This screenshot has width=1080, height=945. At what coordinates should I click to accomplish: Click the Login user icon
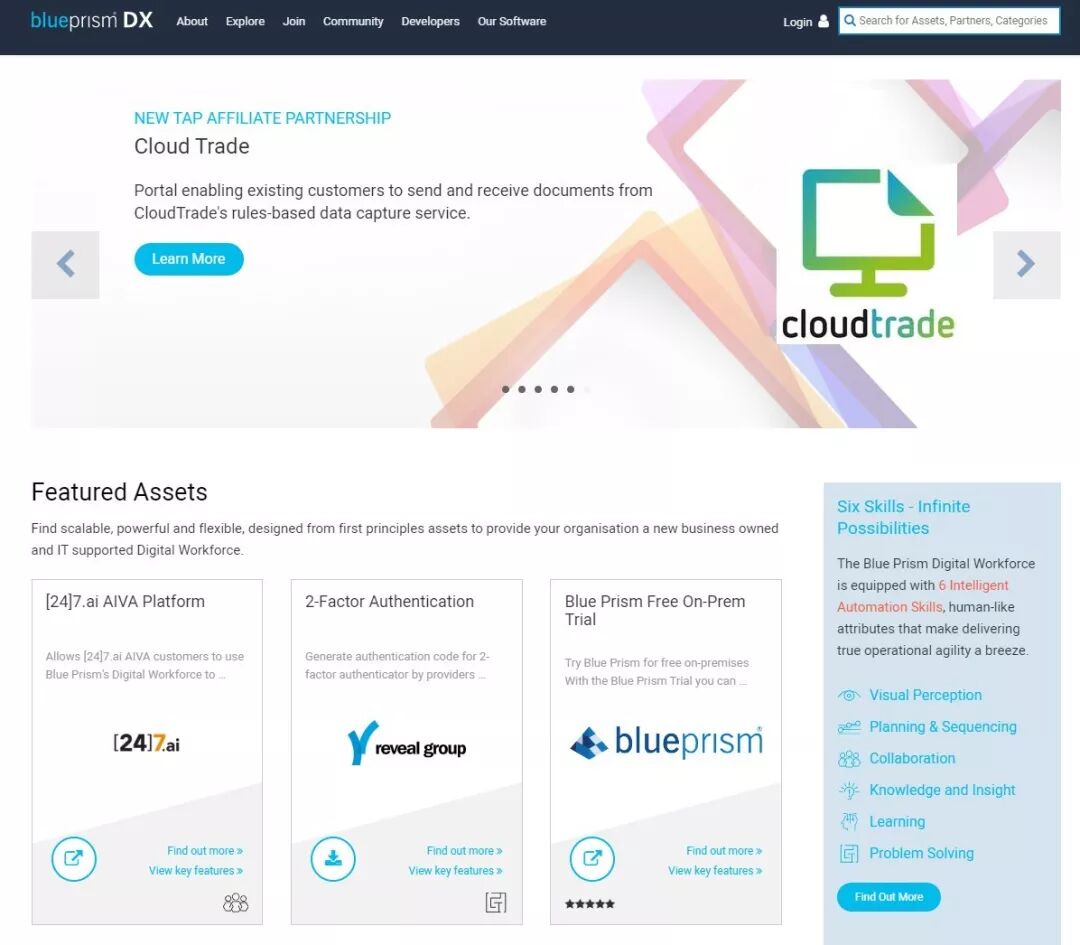823,21
